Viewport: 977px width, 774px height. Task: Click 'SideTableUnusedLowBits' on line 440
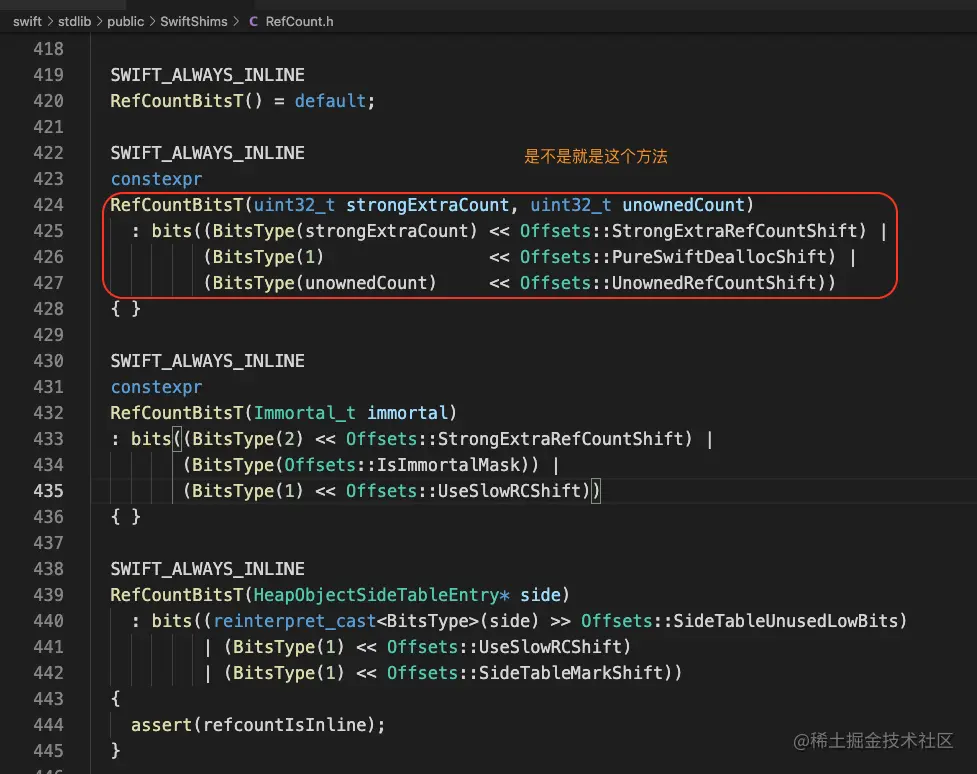(x=785, y=621)
